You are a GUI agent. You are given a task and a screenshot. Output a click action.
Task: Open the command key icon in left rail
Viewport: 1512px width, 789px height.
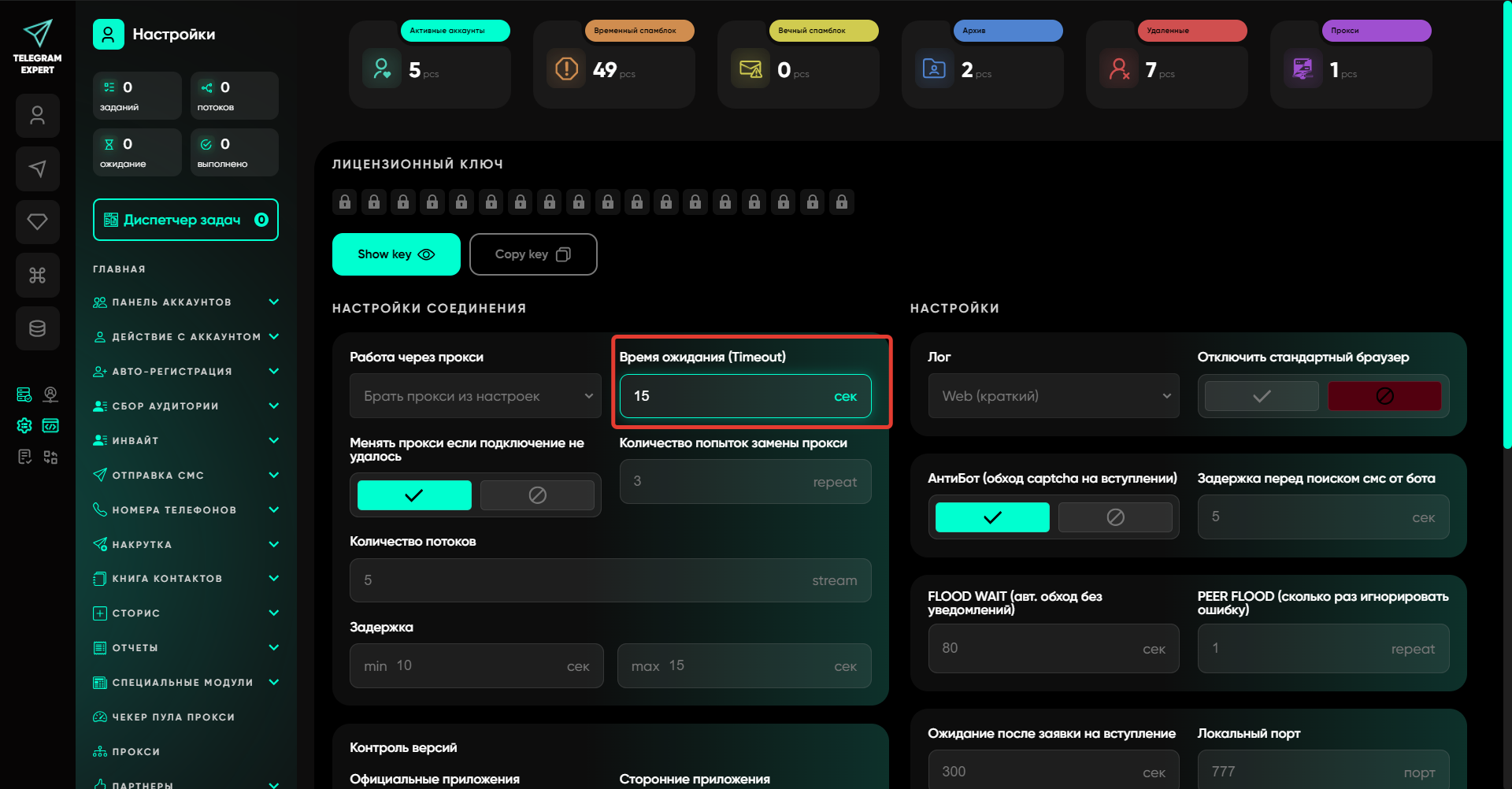pos(37,275)
